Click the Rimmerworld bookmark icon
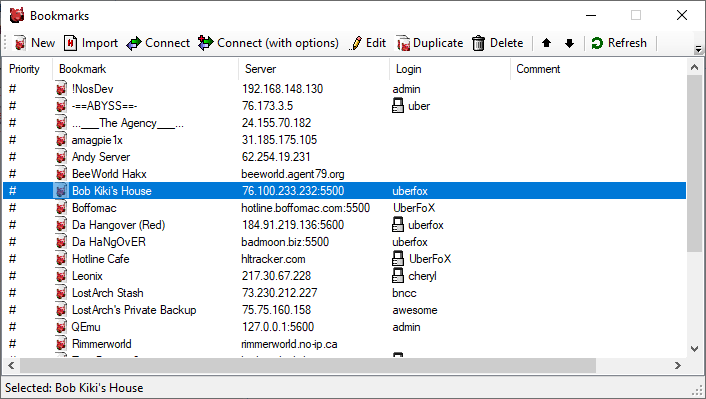 coord(61,344)
